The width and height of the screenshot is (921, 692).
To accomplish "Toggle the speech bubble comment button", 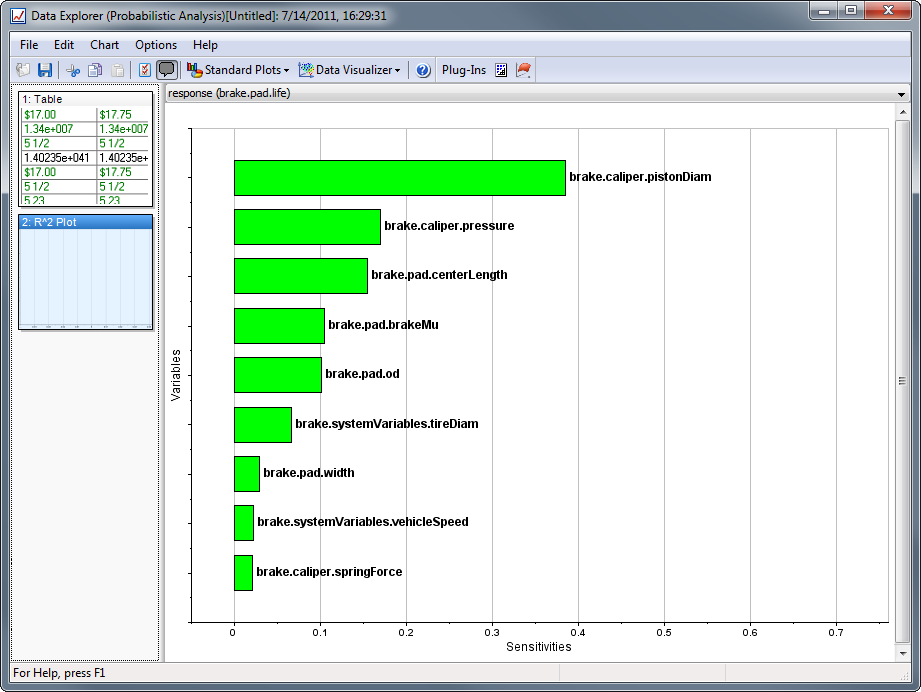I will [167, 70].
